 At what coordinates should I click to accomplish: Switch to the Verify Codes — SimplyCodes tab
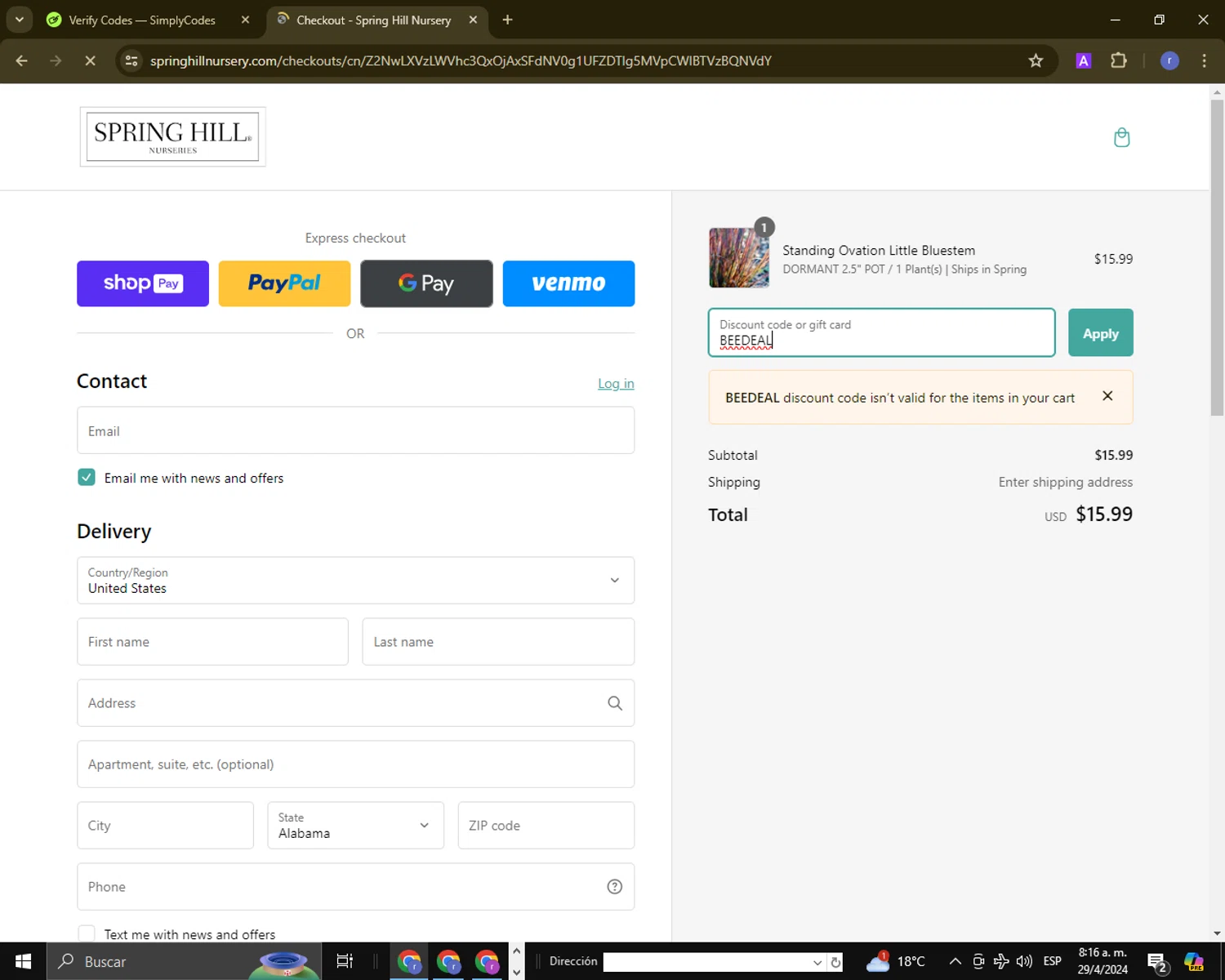(x=142, y=20)
